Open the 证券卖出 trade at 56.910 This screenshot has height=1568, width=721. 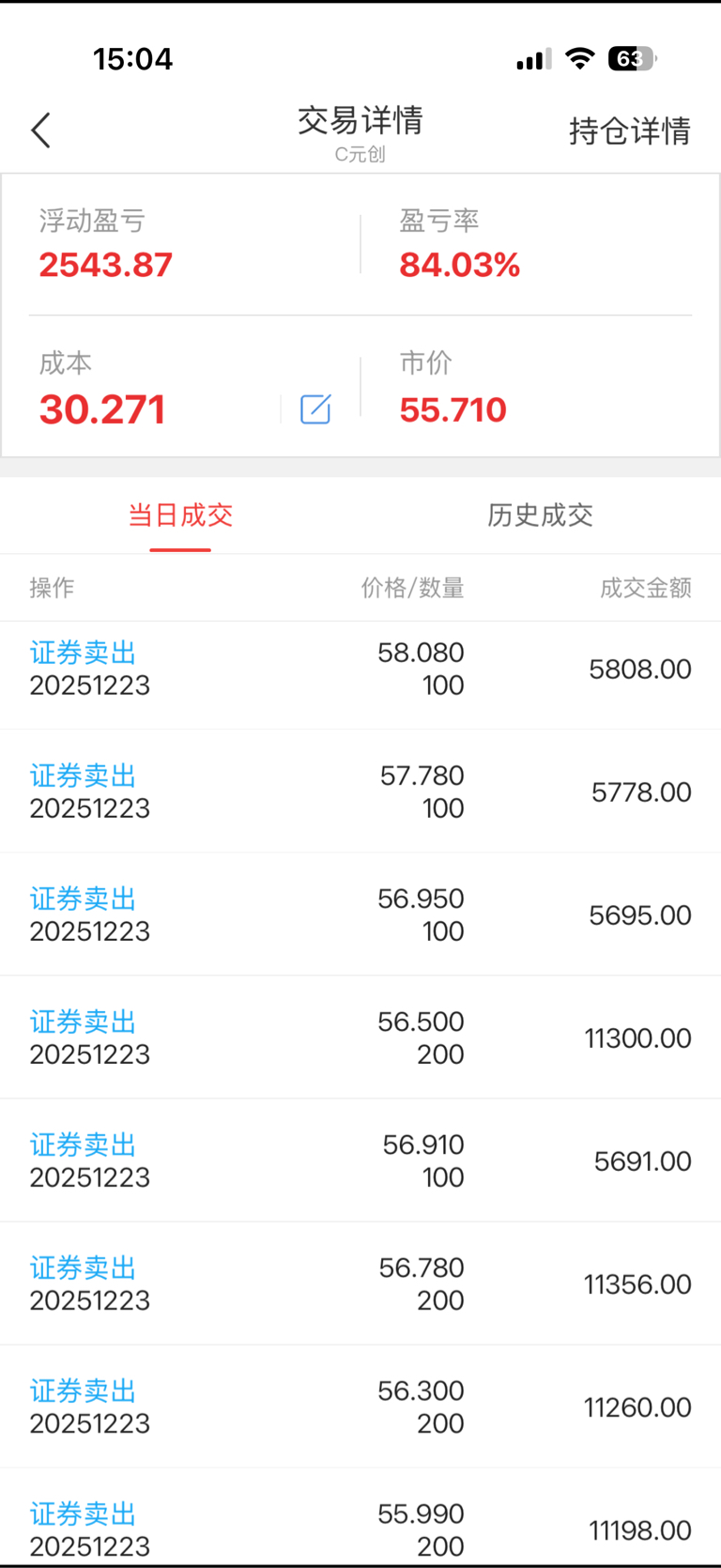pyautogui.click(x=360, y=1161)
